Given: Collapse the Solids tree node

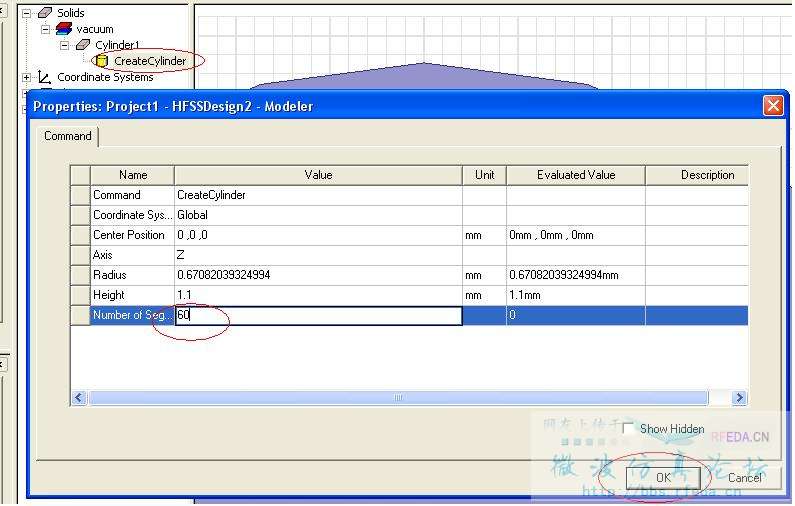Looking at the screenshot, I should [x=26, y=13].
